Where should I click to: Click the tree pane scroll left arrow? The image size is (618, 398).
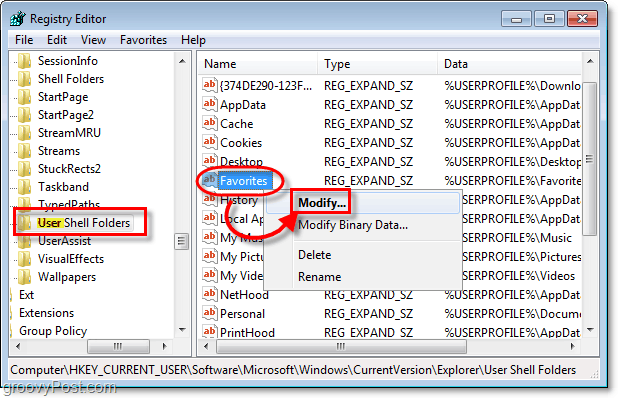click(x=18, y=346)
